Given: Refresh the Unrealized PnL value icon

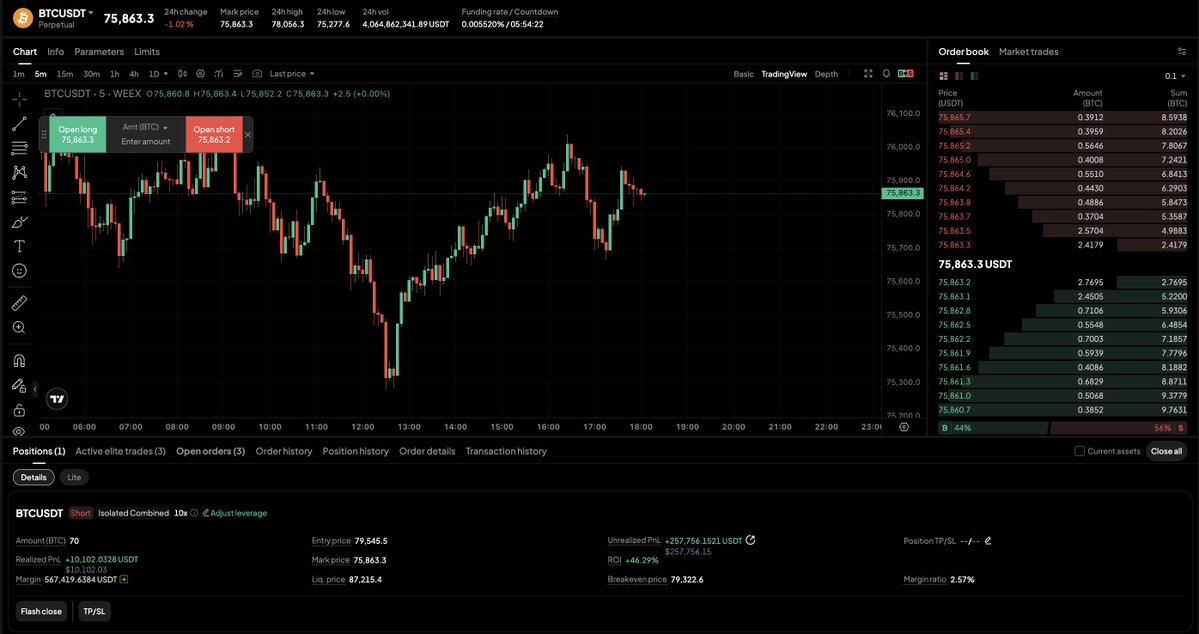Looking at the screenshot, I should pyautogui.click(x=750, y=540).
